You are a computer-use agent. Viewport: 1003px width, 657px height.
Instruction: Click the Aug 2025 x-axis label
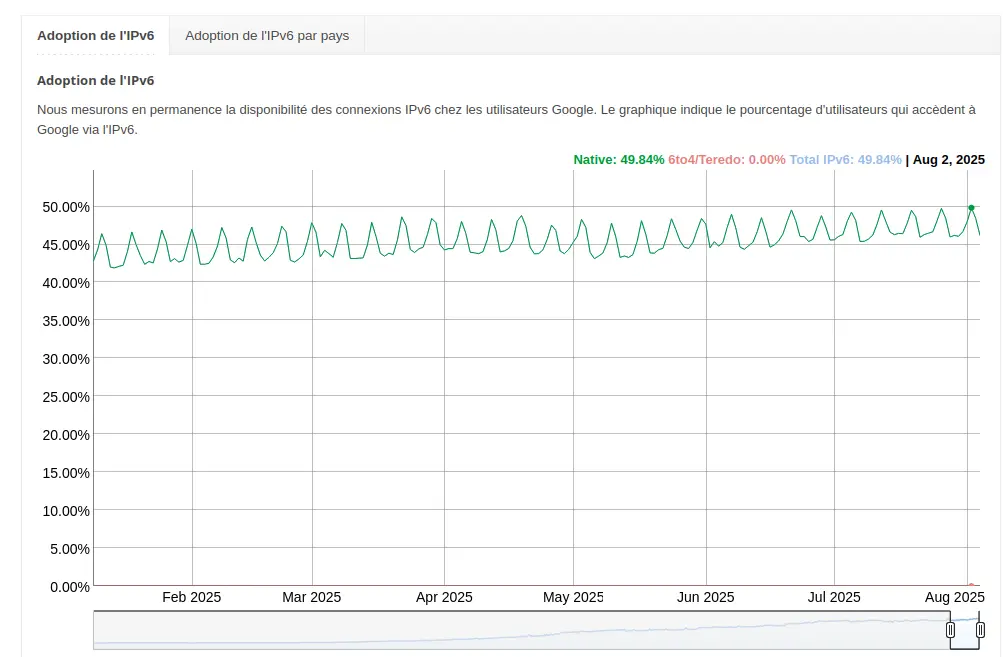coord(955,597)
